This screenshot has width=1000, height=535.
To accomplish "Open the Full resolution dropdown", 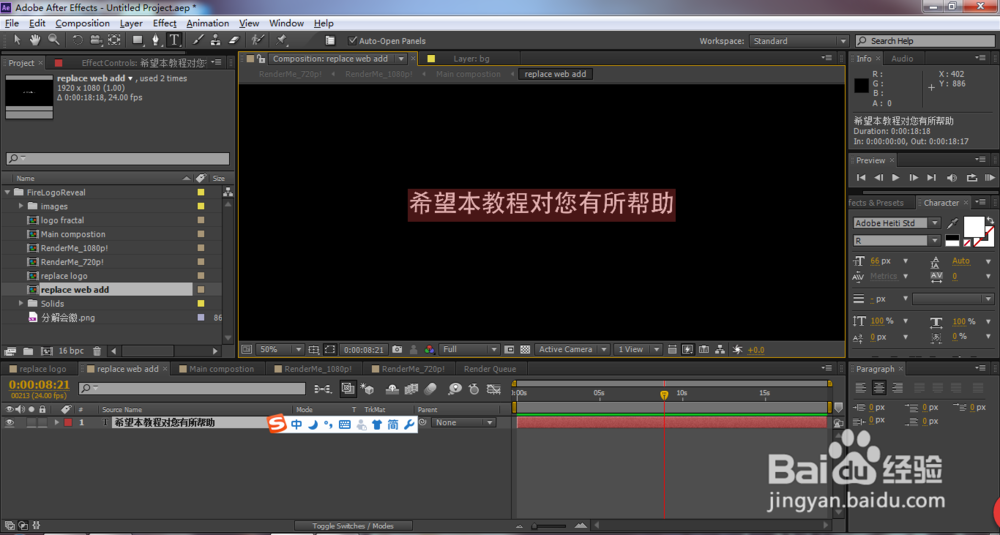I will (x=471, y=349).
